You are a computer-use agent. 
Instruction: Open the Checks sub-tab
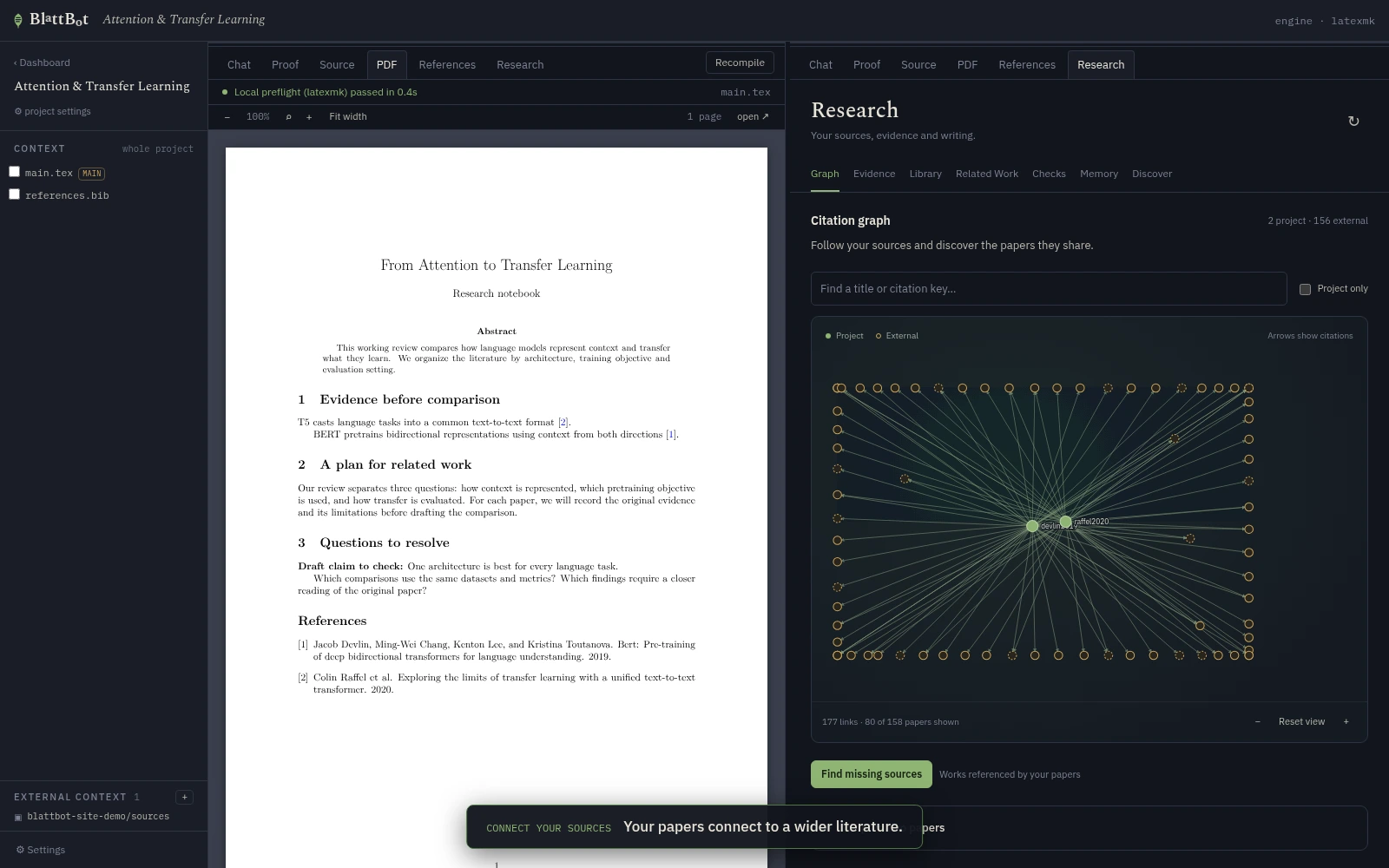click(1049, 174)
